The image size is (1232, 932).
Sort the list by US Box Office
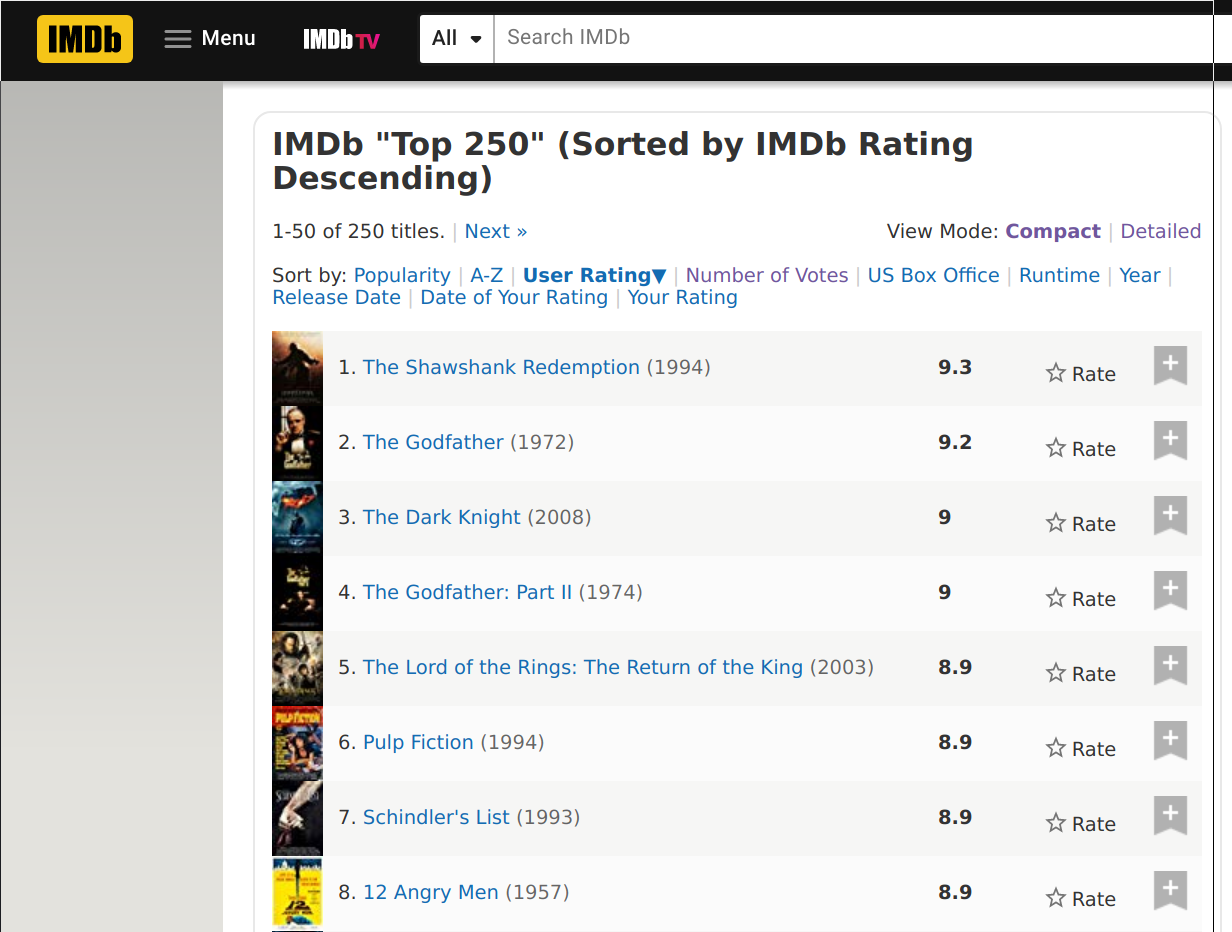click(x=933, y=275)
